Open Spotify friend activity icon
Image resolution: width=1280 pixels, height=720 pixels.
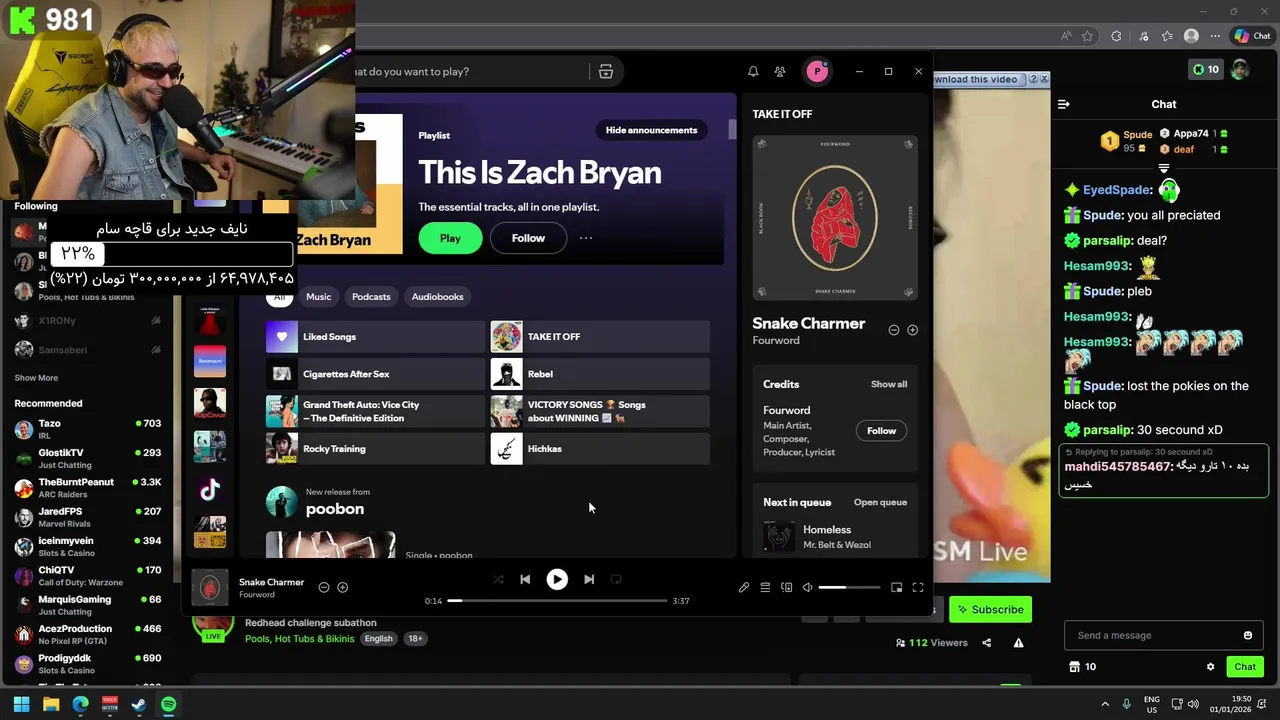click(x=780, y=71)
